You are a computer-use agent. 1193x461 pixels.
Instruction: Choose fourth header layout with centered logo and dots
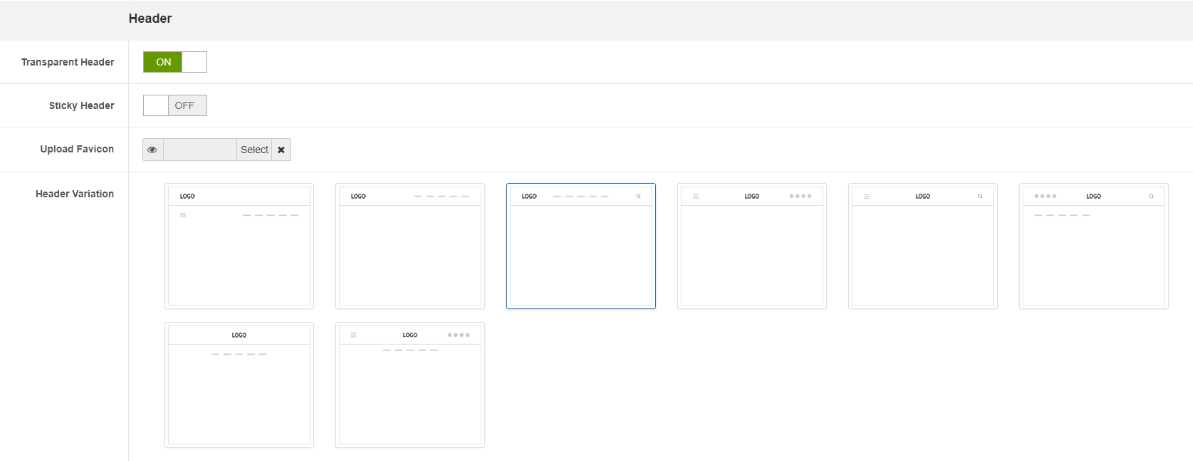coord(752,246)
